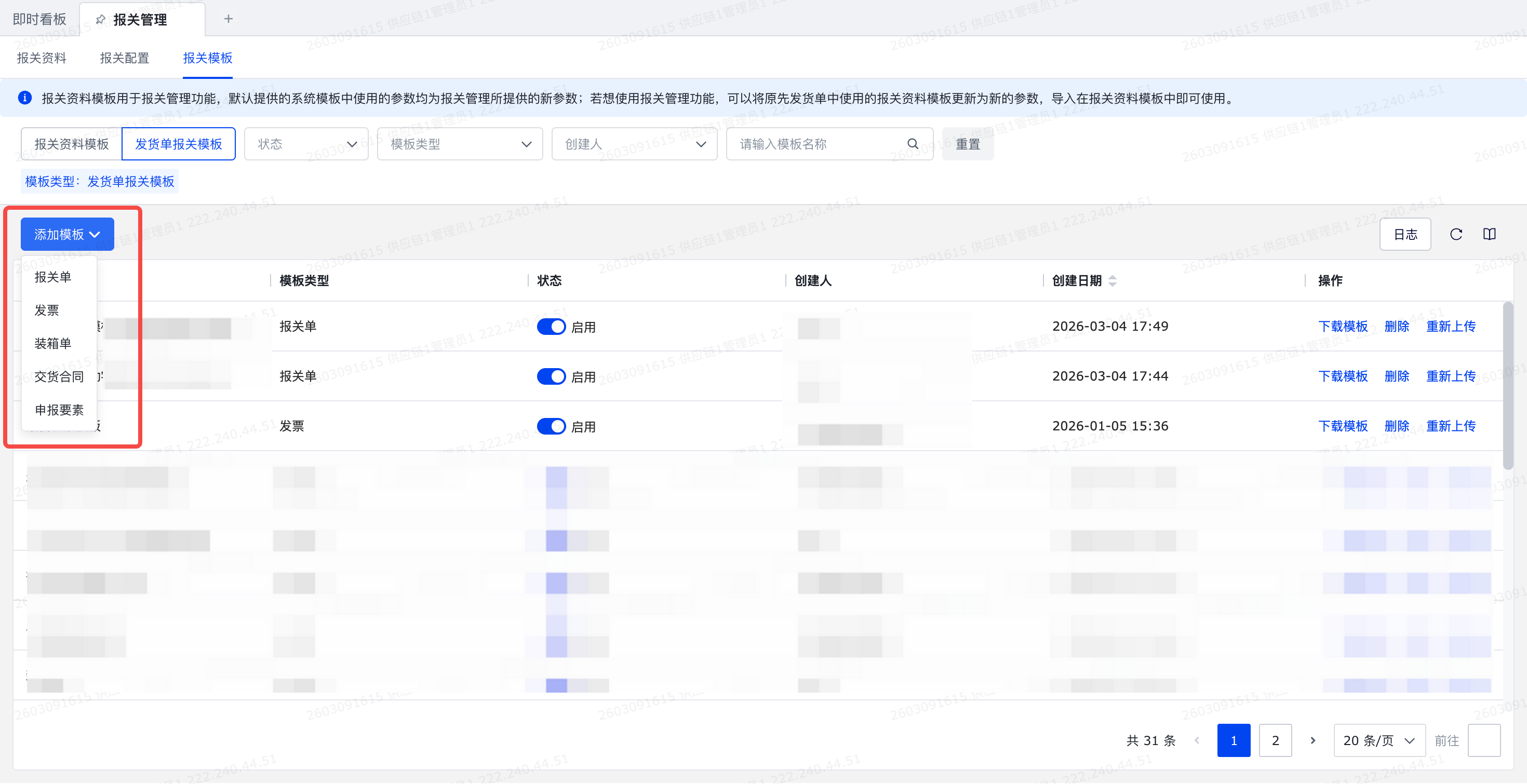The width and height of the screenshot is (1527, 784).
Task: Click 下载模板 link in the first row
Action: [1342, 327]
